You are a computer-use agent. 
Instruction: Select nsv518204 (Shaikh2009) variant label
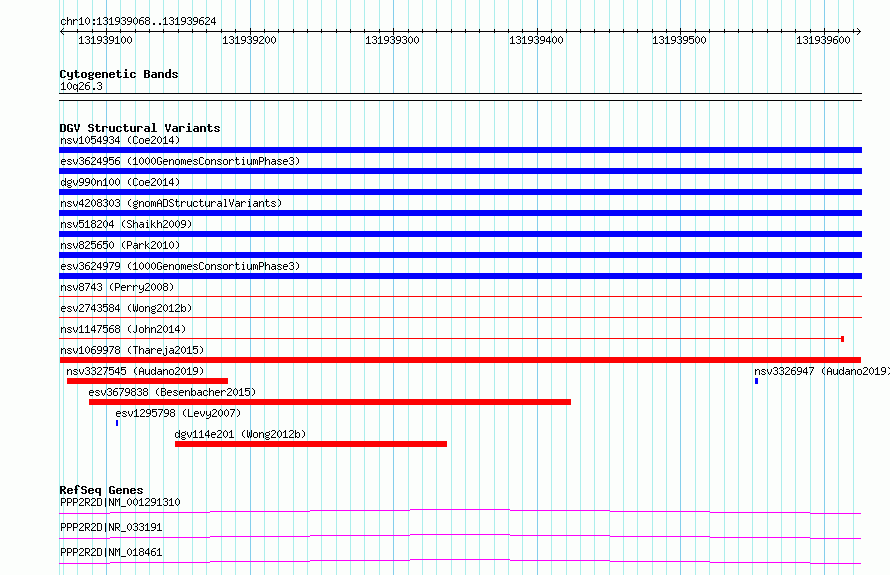126,224
